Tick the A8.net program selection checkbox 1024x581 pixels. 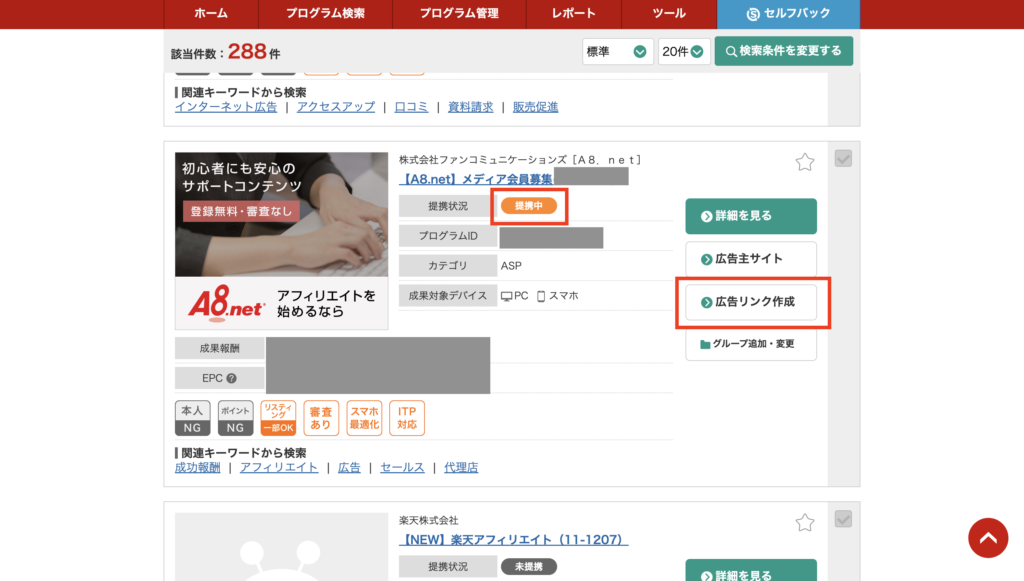click(843, 159)
